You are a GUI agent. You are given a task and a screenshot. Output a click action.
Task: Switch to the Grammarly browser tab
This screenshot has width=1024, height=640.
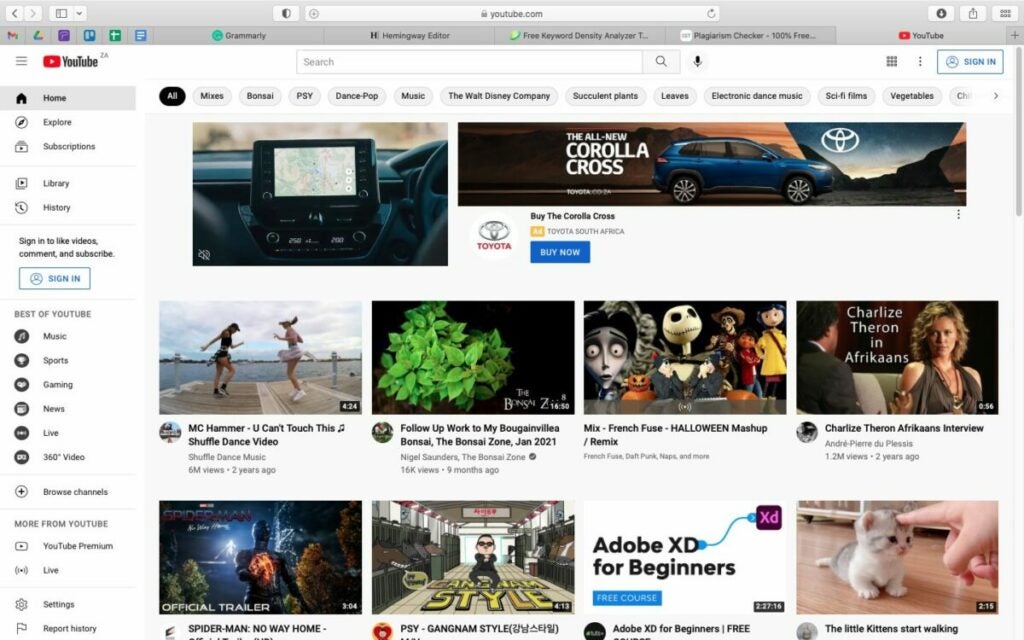tap(239, 35)
